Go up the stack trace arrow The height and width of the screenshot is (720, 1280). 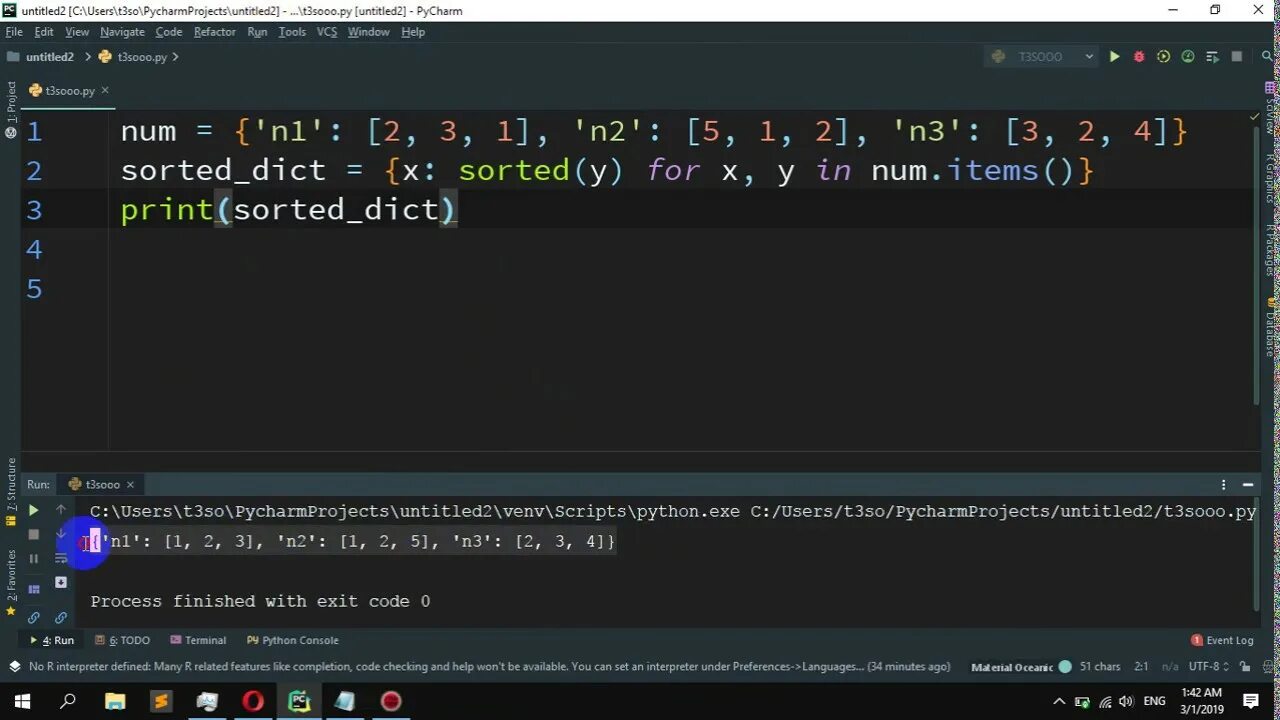(x=61, y=510)
